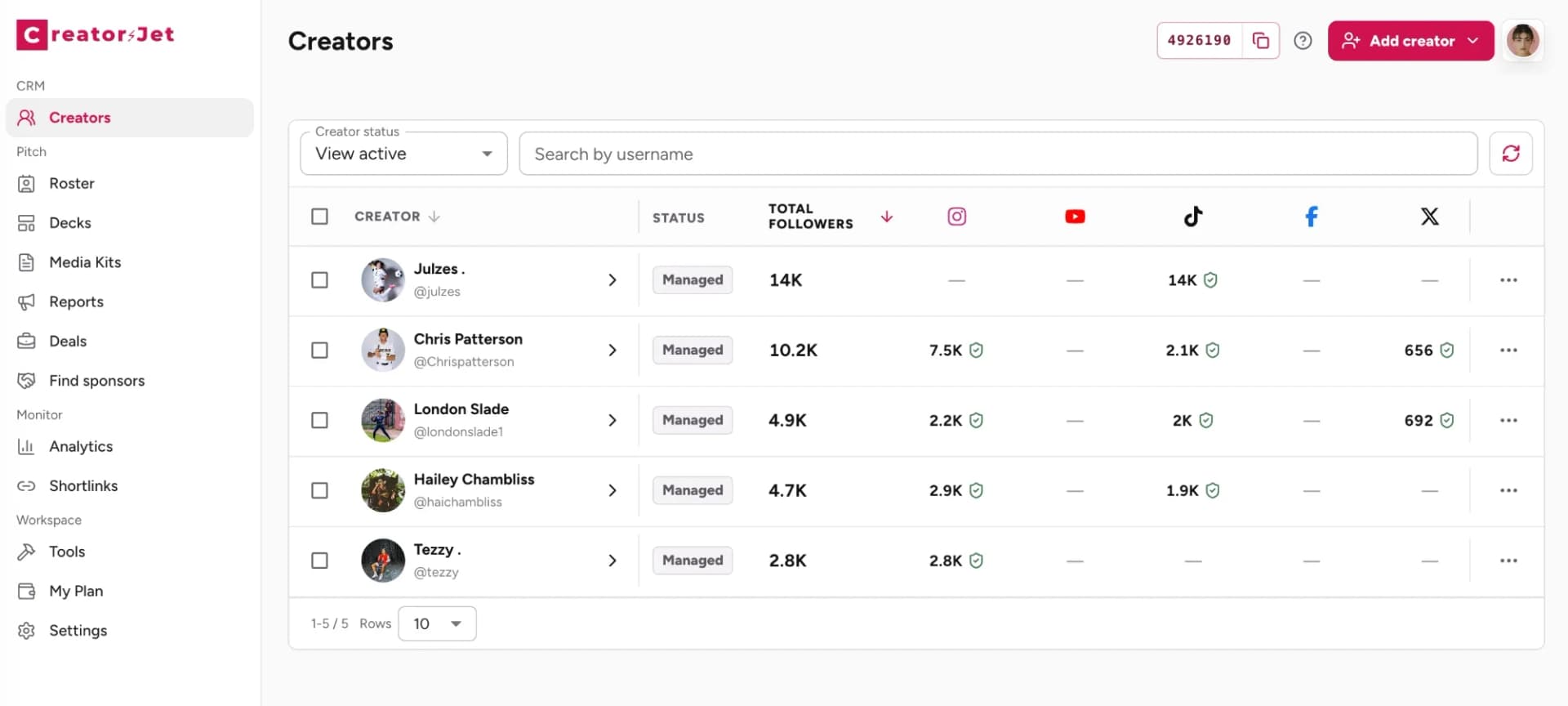Open Find sponsors in the sidebar
This screenshot has width=1568, height=706.
[x=130, y=381]
